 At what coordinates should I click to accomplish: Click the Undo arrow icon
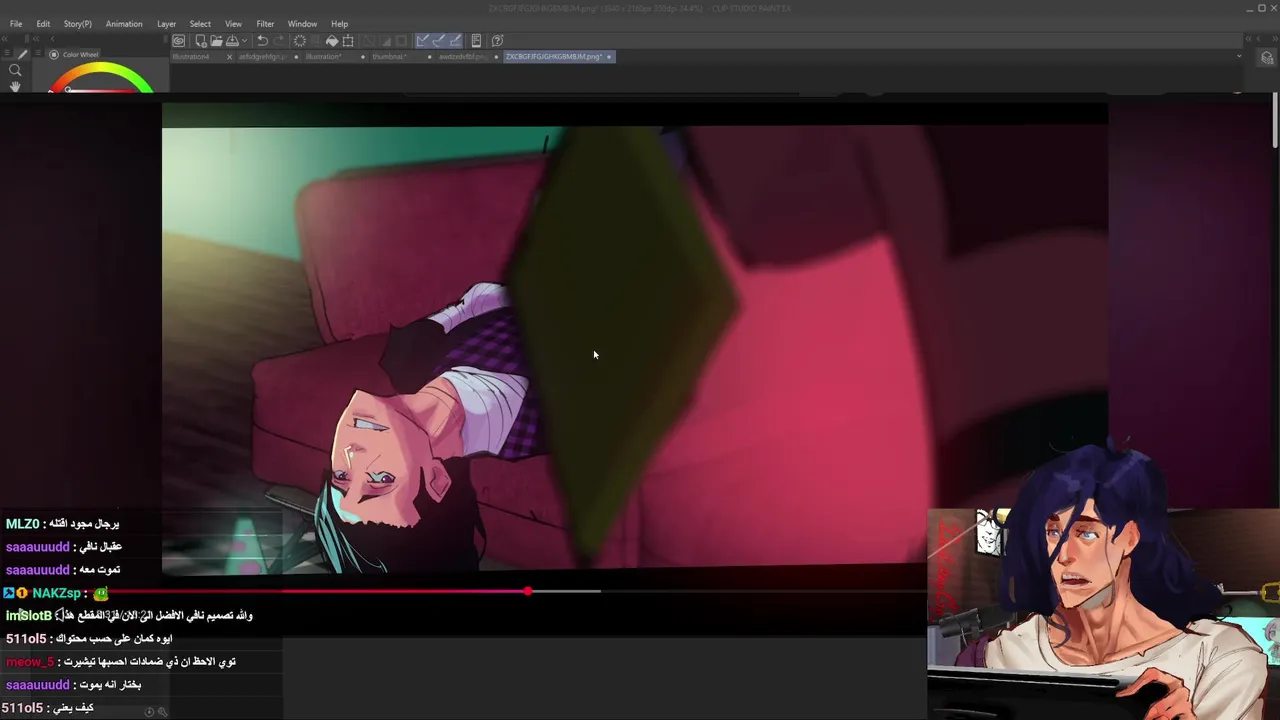pyautogui.click(x=262, y=41)
